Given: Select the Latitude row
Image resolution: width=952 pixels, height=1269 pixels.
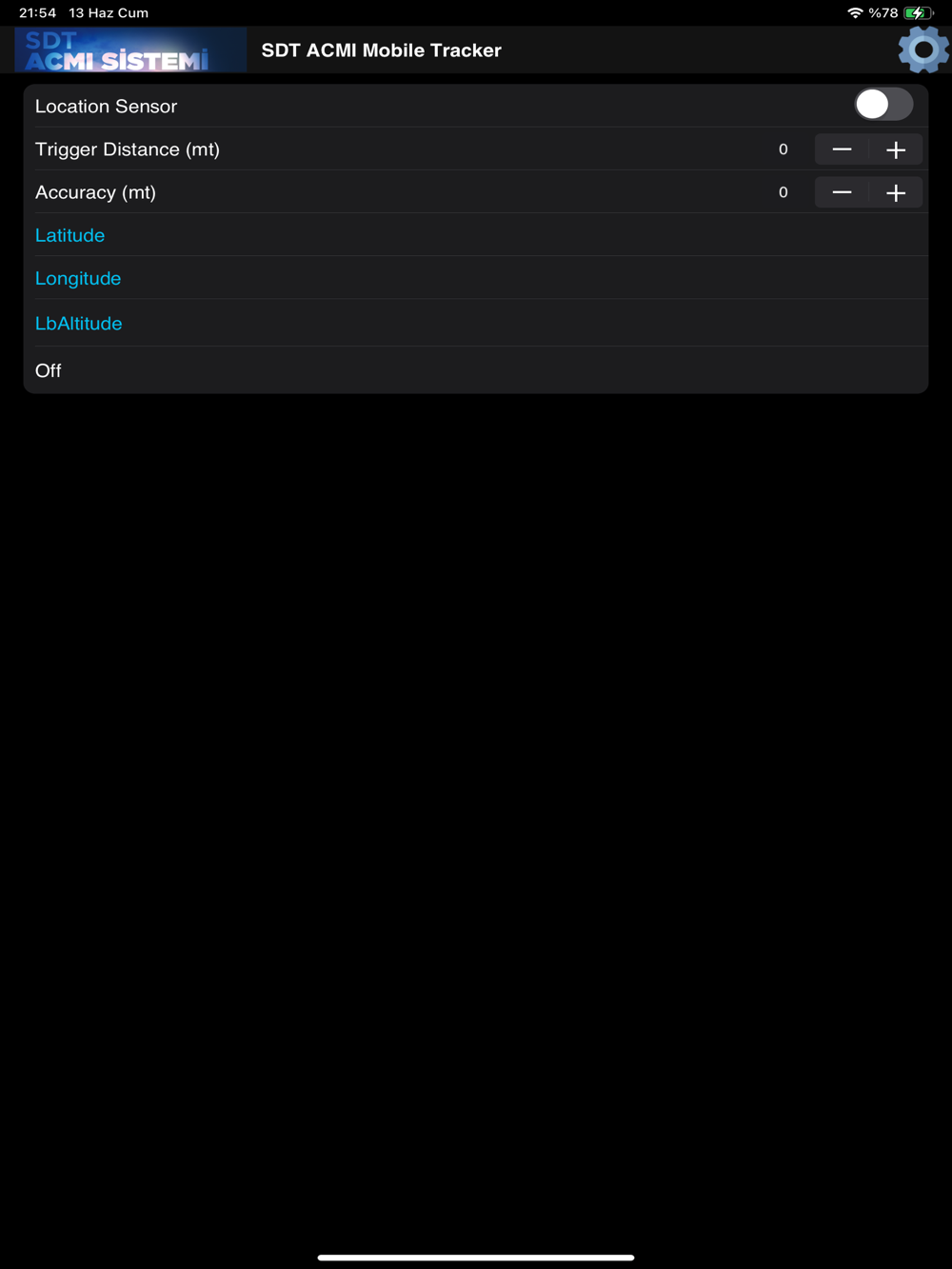Looking at the screenshot, I should [x=476, y=235].
